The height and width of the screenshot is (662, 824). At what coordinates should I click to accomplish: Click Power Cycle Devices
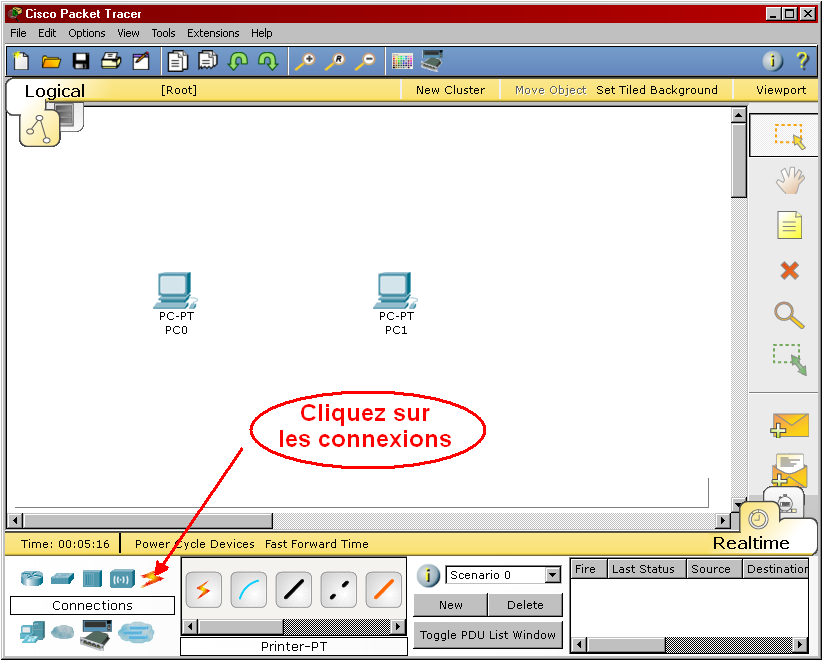coord(194,544)
